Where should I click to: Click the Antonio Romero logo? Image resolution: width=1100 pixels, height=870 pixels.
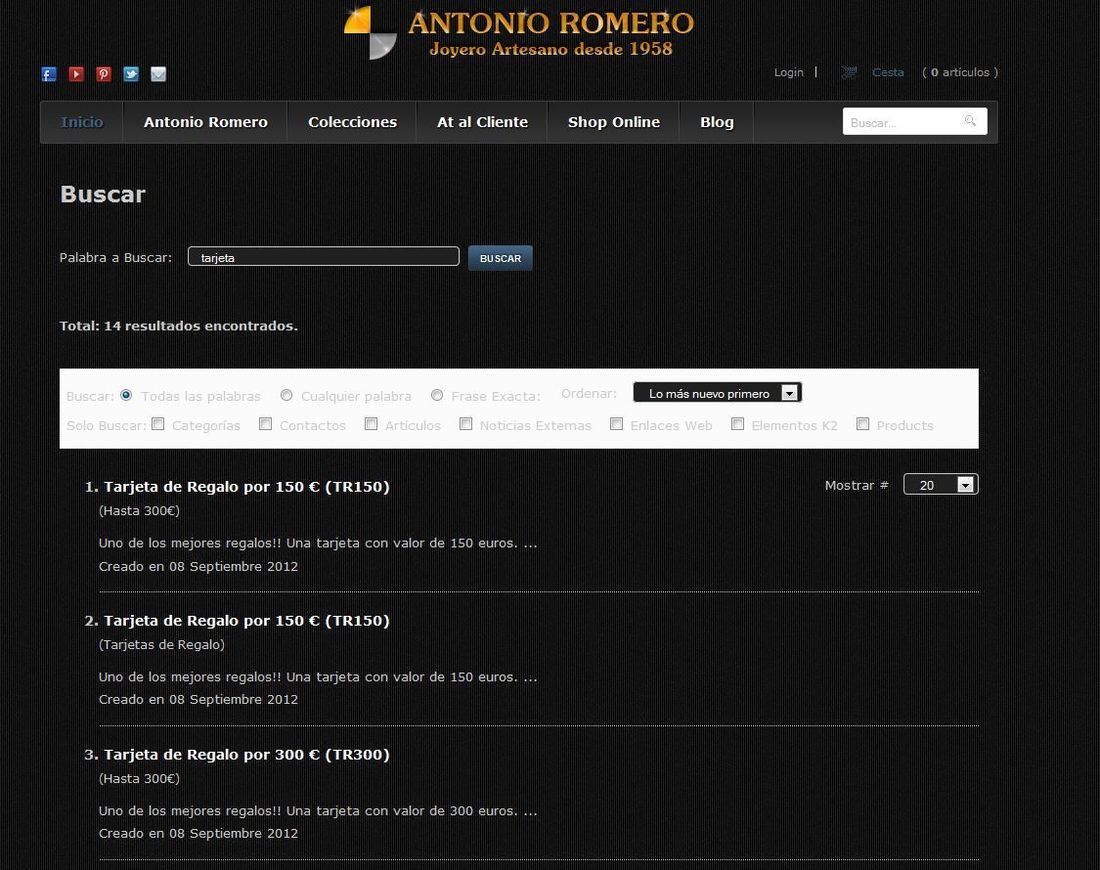point(519,32)
